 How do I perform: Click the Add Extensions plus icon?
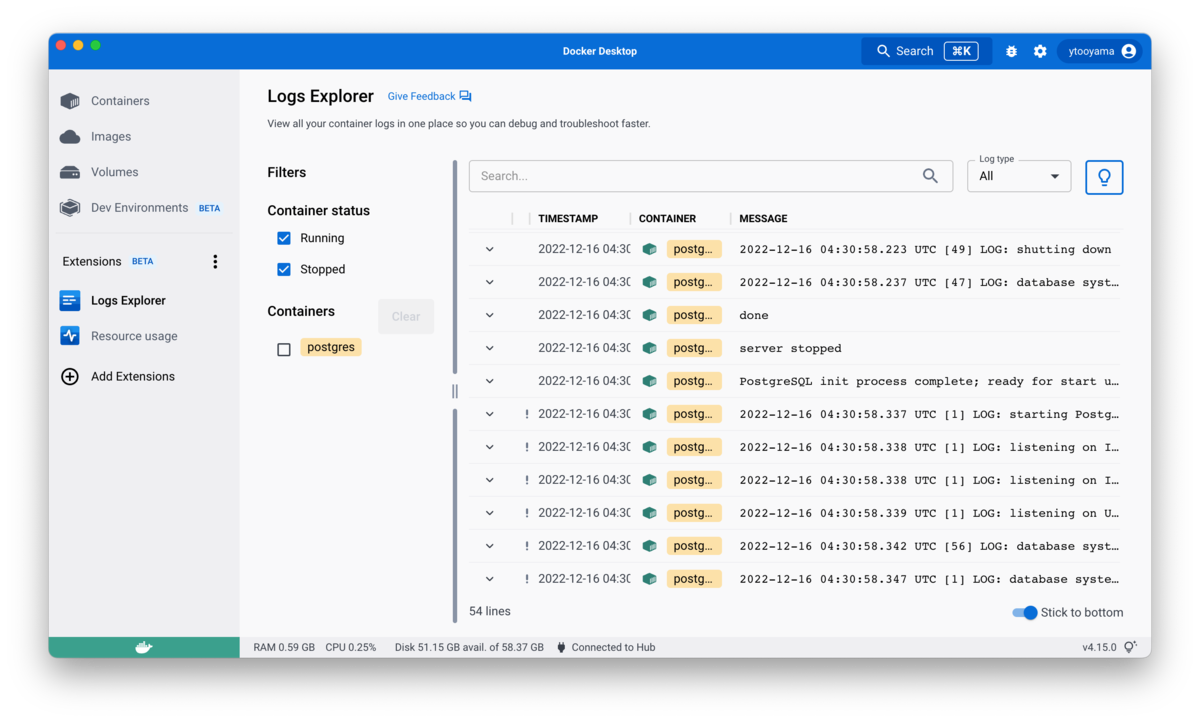click(70, 377)
